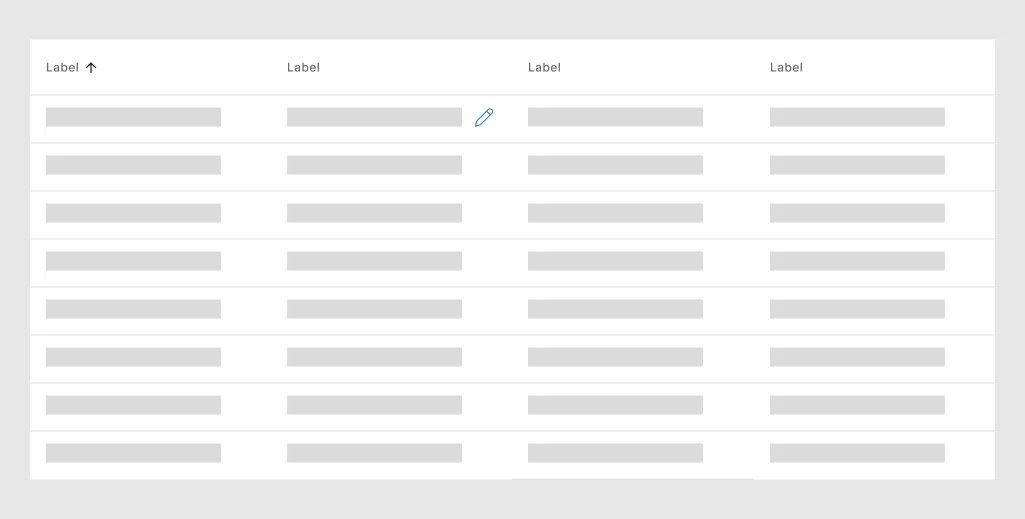Select the third row's third column cell

[x=615, y=213]
